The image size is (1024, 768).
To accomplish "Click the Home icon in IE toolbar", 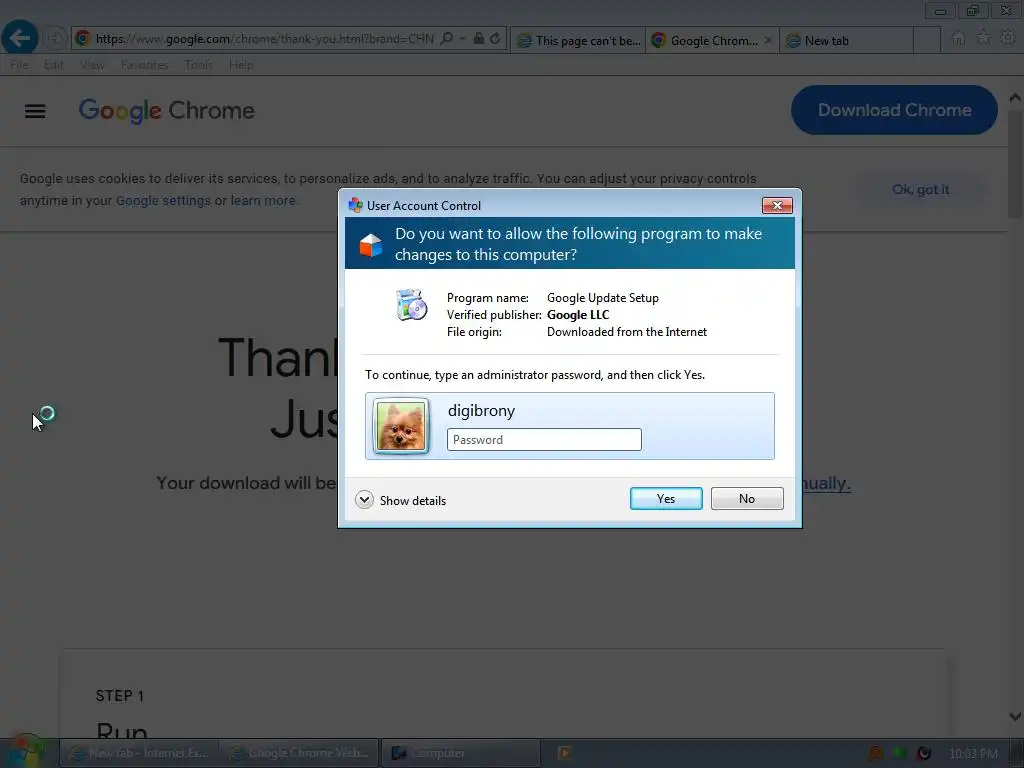I will (x=958, y=39).
